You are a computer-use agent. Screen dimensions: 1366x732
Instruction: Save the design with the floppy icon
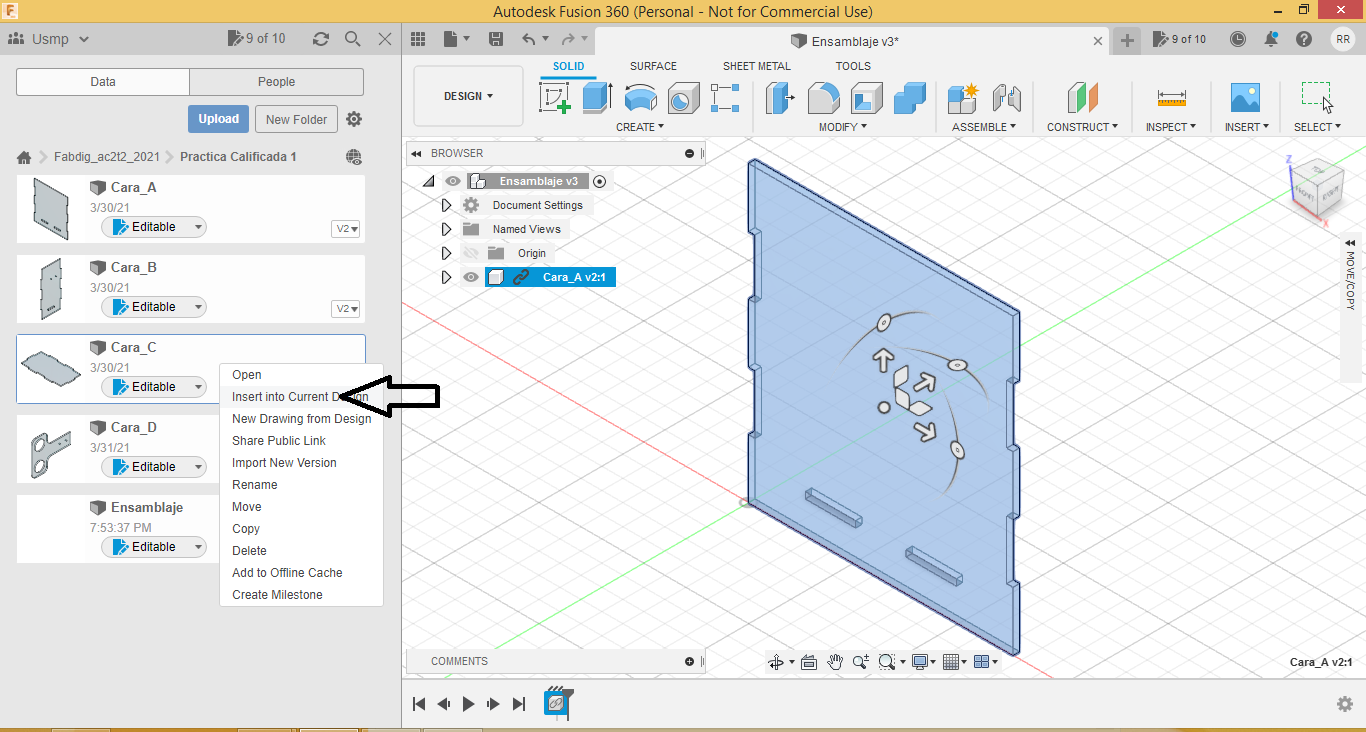495,39
